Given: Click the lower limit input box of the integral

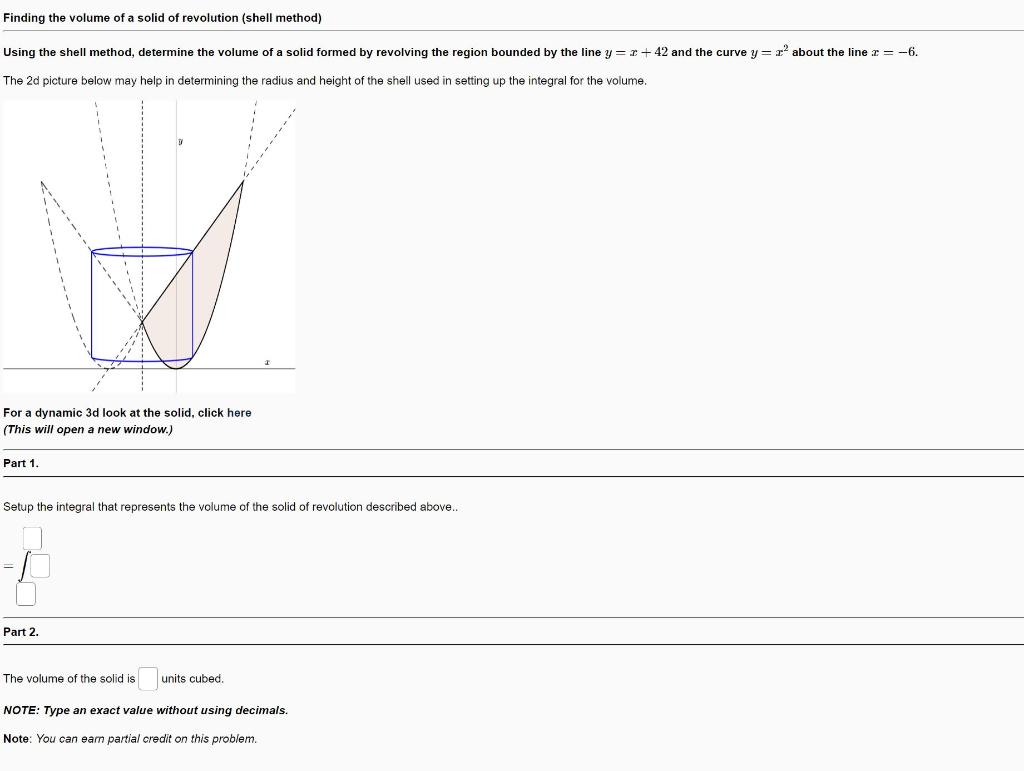Looking at the screenshot, I should click(x=26, y=593).
